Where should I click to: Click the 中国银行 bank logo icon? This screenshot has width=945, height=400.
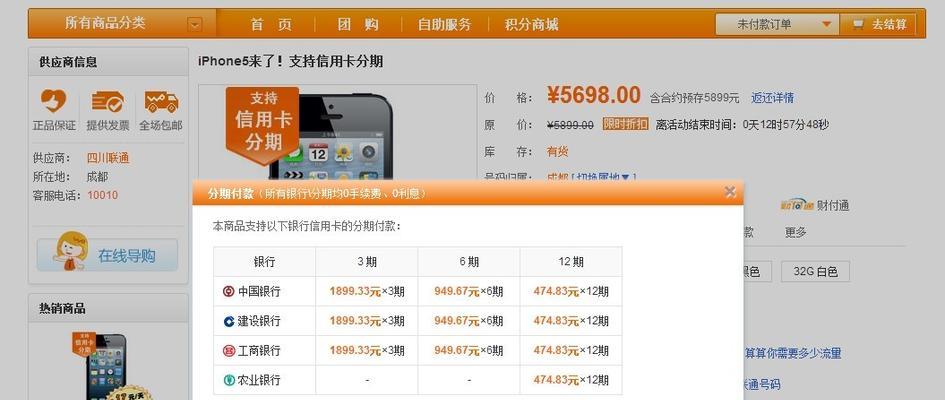[x=228, y=292]
